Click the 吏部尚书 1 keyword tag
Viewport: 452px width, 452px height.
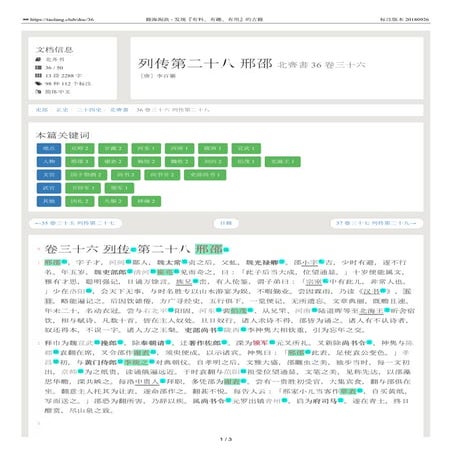[x=205, y=175]
